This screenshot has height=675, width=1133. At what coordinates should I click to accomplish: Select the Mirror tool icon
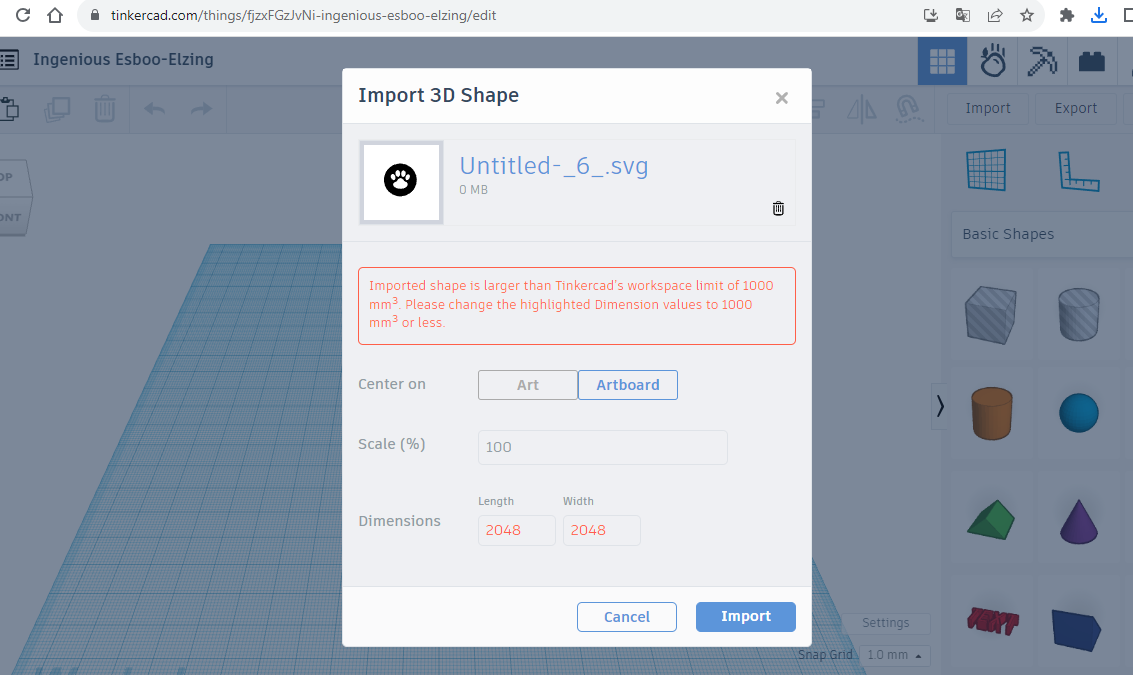tap(861, 109)
